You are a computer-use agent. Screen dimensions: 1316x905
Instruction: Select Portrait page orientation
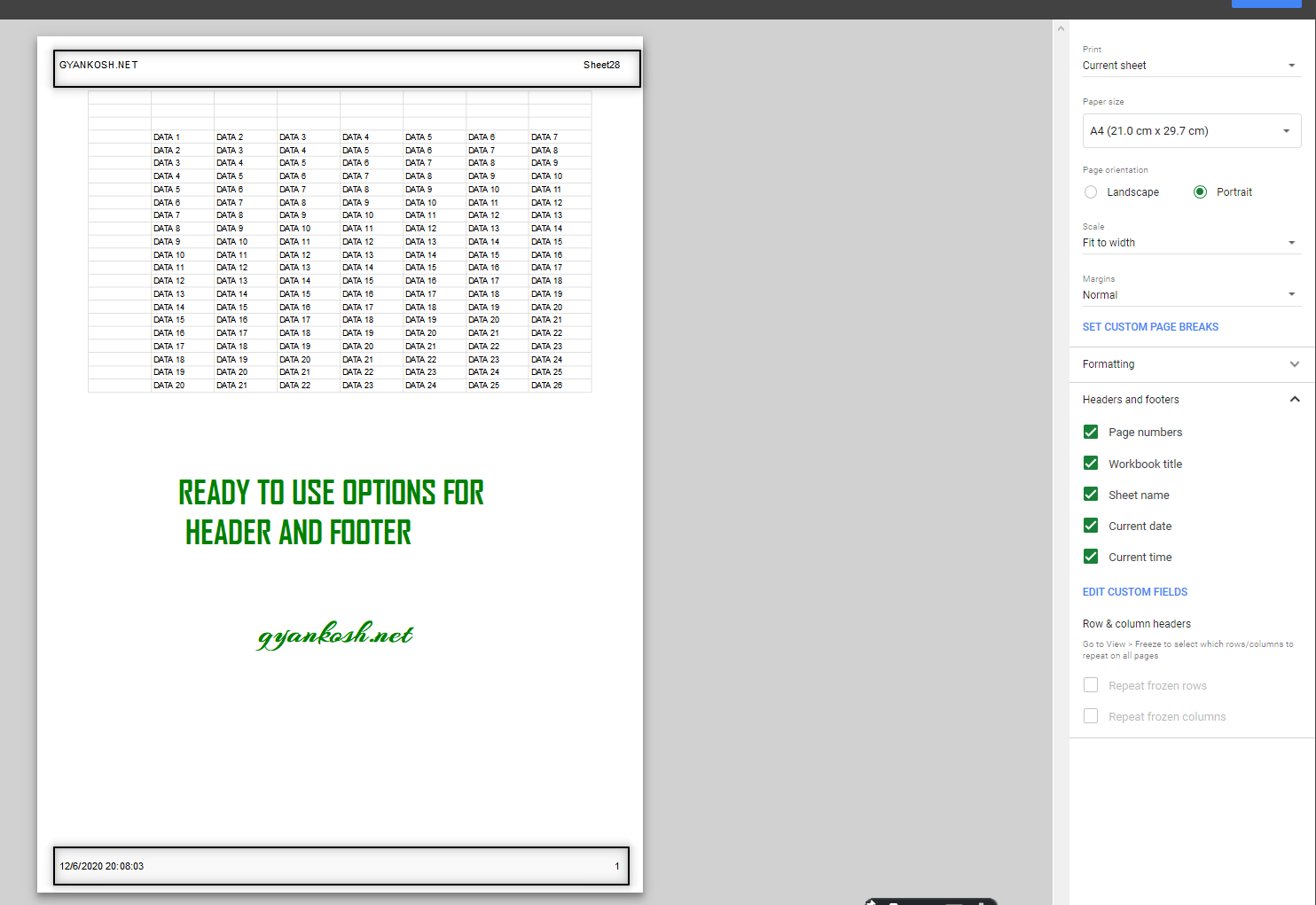click(1200, 191)
